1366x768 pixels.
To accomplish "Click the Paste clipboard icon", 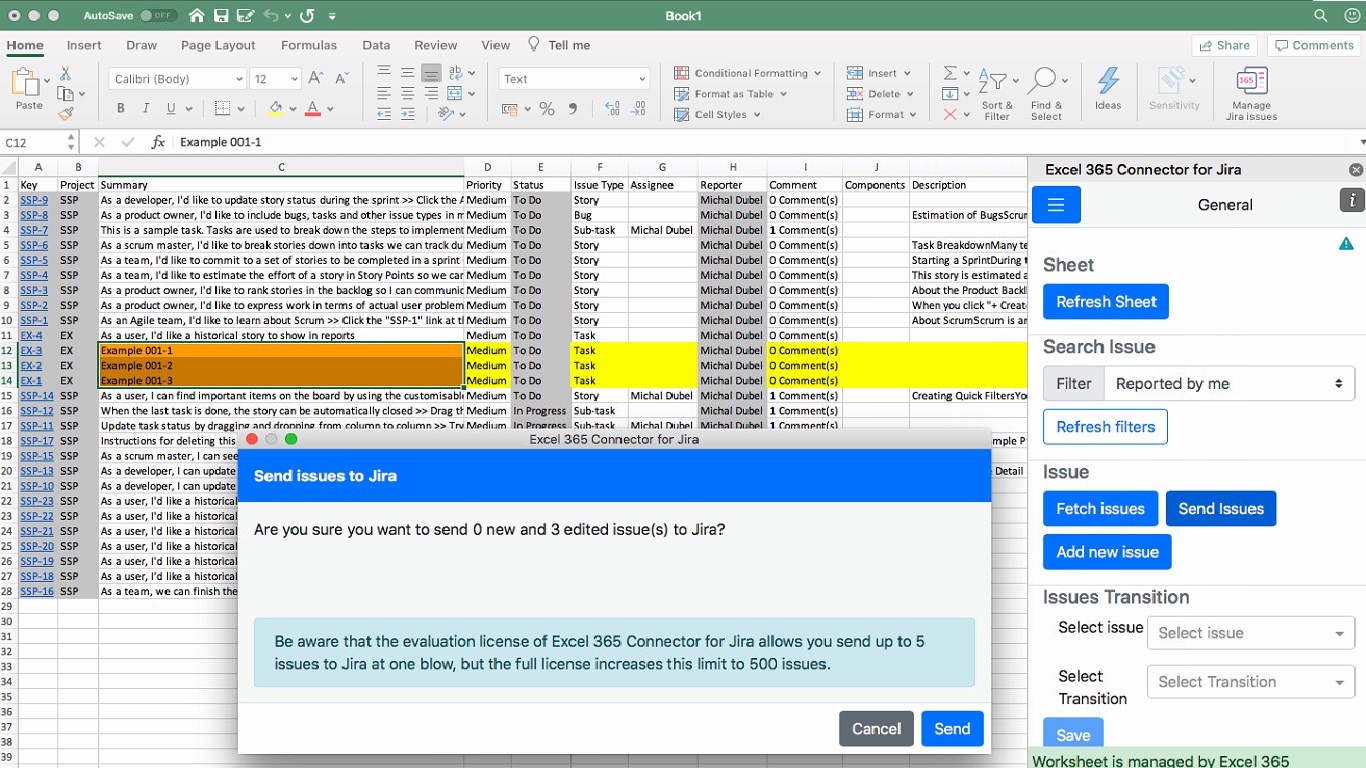I will pyautogui.click(x=28, y=83).
